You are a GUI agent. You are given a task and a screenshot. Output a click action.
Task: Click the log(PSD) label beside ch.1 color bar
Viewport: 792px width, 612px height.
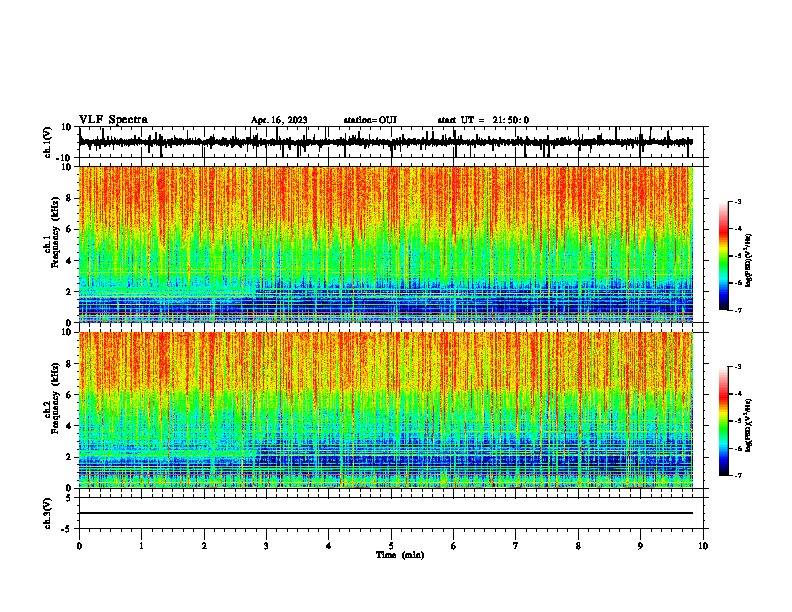click(748, 261)
